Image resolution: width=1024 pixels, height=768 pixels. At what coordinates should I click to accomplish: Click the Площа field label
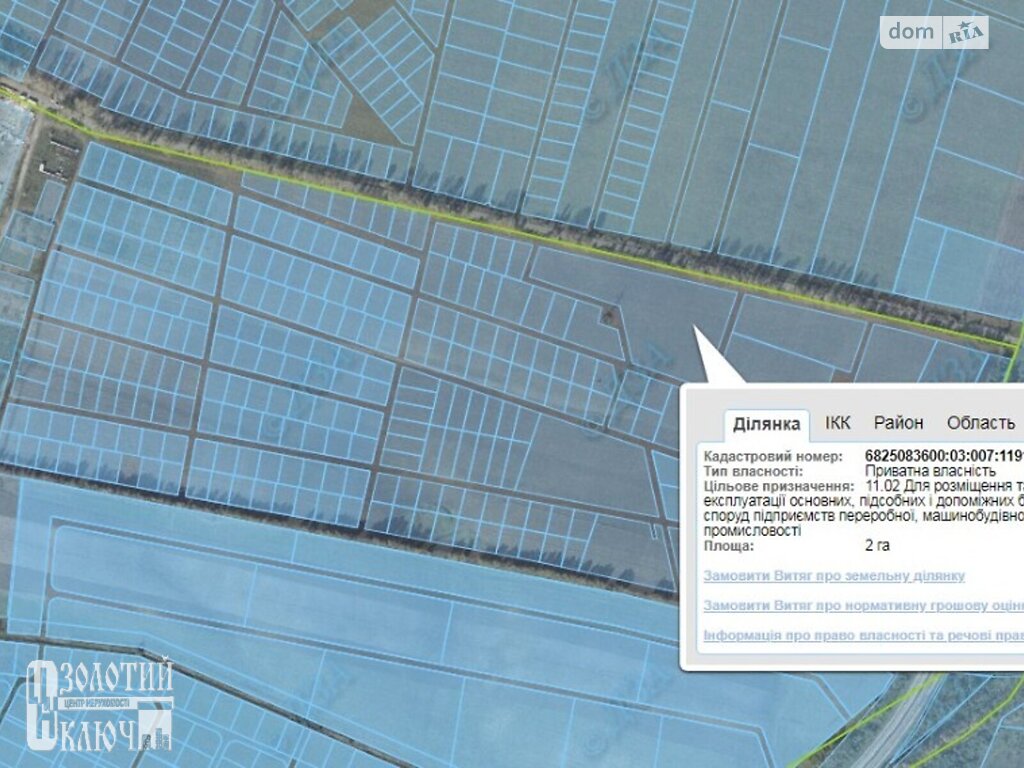pos(729,546)
